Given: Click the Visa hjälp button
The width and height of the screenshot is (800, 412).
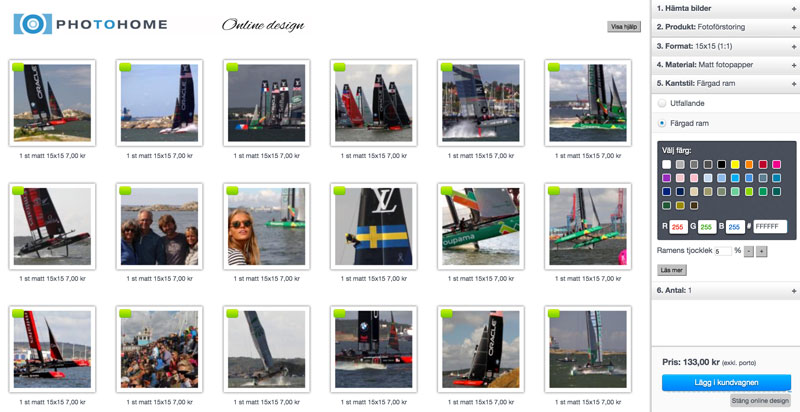Looking at the screenshot, I should point(623,27).
